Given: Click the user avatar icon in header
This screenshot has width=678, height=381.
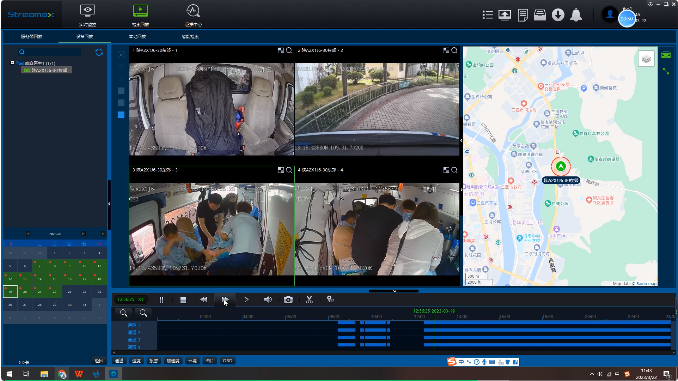Looking at the screenshot, I should point(610,15).
